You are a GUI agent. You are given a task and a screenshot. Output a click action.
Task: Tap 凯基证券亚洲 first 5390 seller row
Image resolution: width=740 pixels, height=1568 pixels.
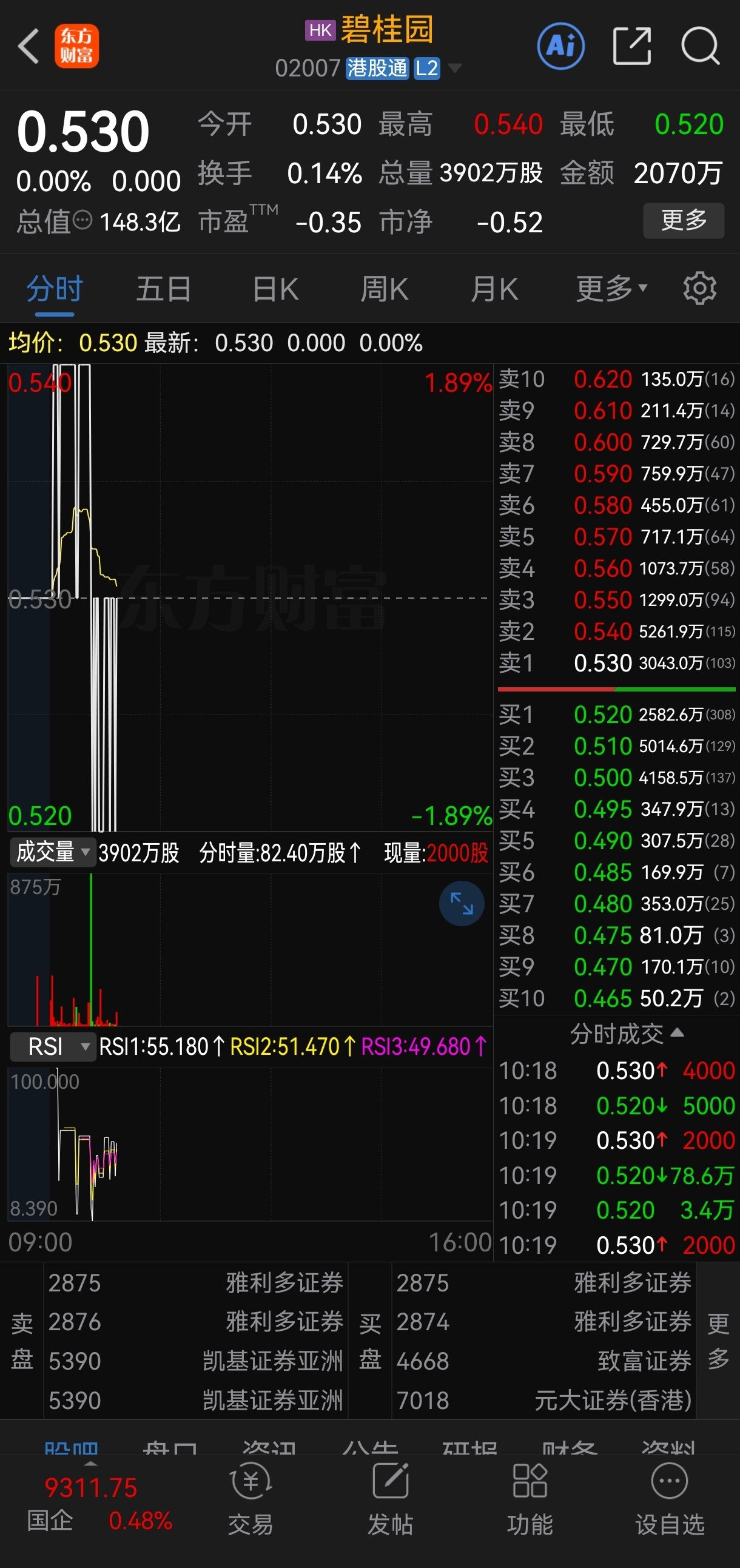click(195, 1361)
